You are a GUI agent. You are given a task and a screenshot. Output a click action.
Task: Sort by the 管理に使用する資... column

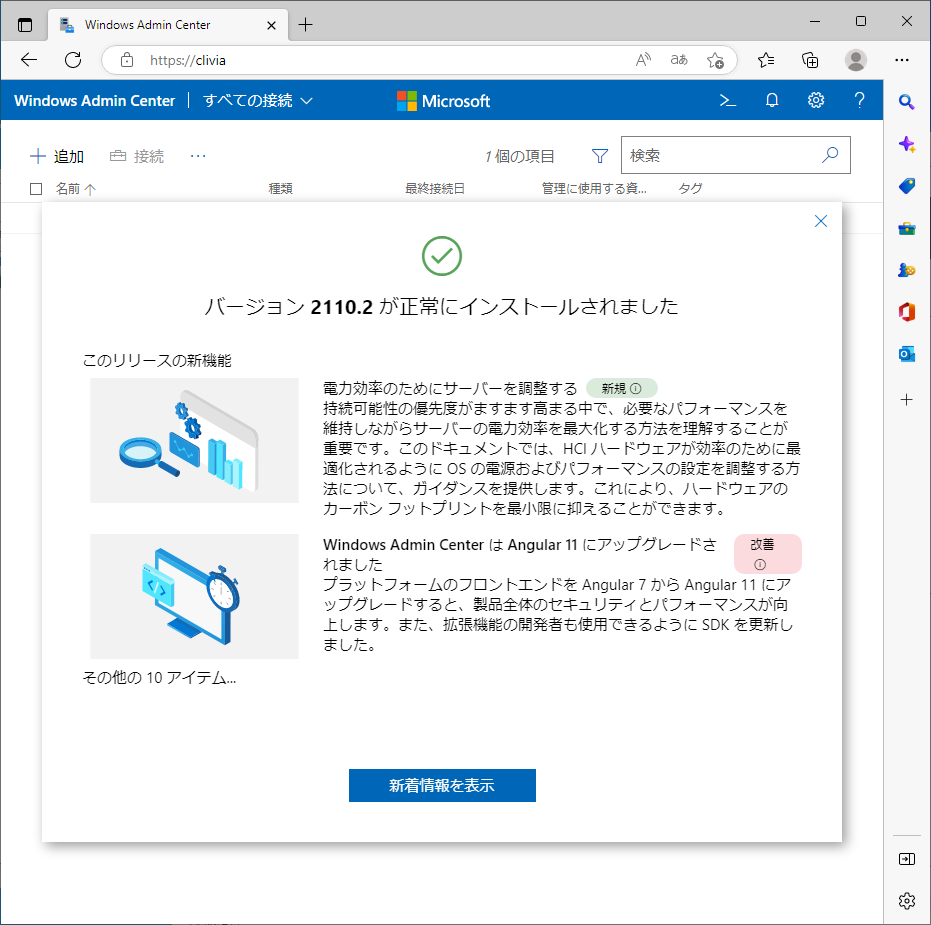coord(594,189)
